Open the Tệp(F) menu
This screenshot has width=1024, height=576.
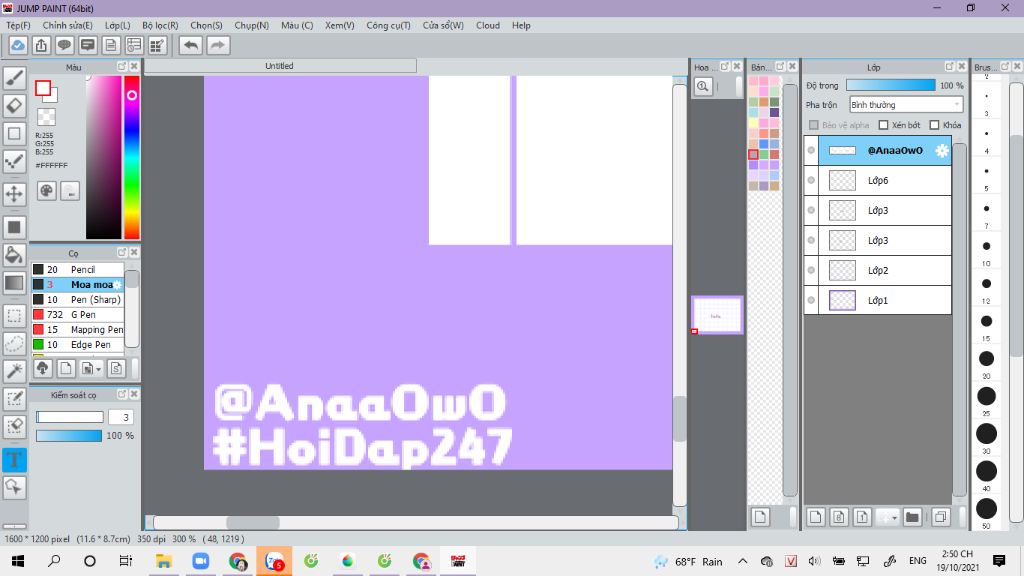point(18,25)
